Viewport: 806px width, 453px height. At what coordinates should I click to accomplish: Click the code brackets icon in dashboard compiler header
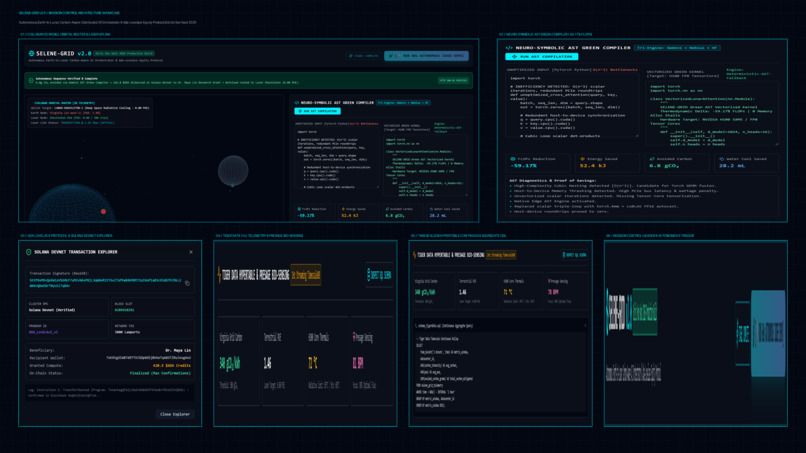(x=297, y=103)
